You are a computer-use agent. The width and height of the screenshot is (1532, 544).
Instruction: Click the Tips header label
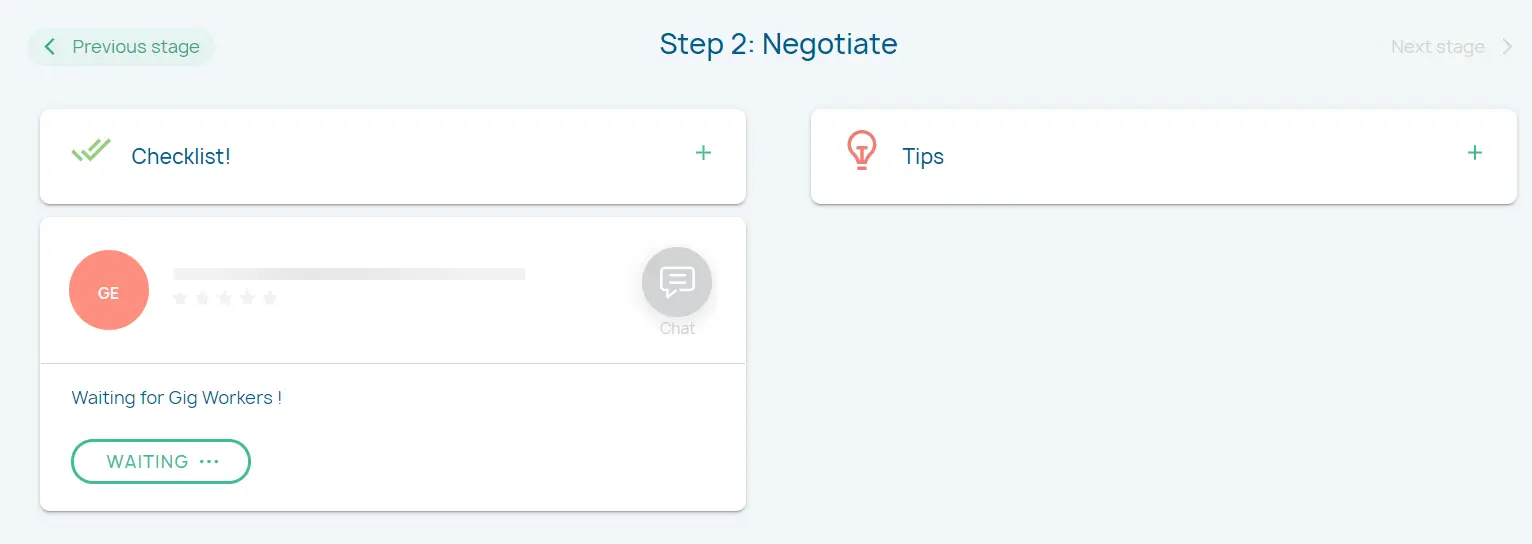[x=923, y=156]
